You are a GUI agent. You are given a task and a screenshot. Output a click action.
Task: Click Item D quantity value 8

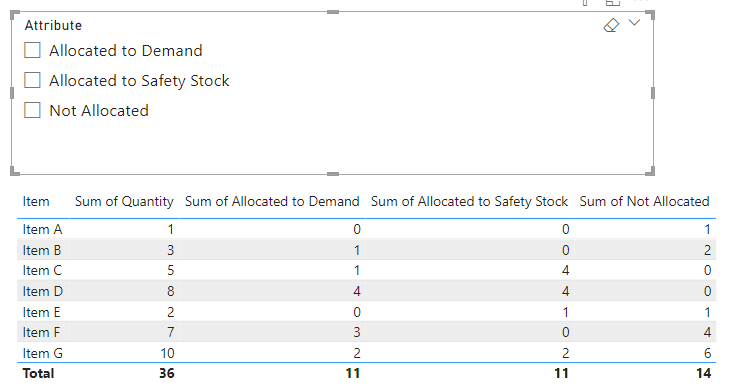pyautogui.click(x=171, y=291)
